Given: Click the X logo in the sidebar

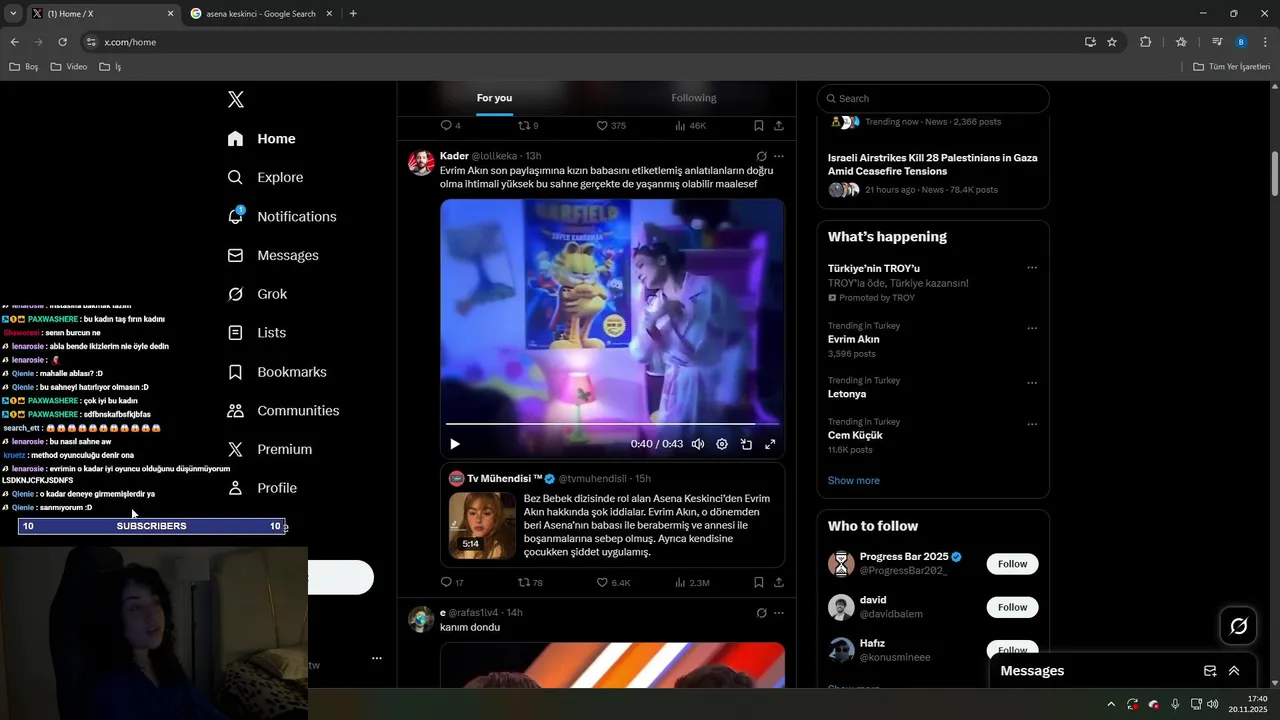Looking at the screenshot, I should 236,99.
